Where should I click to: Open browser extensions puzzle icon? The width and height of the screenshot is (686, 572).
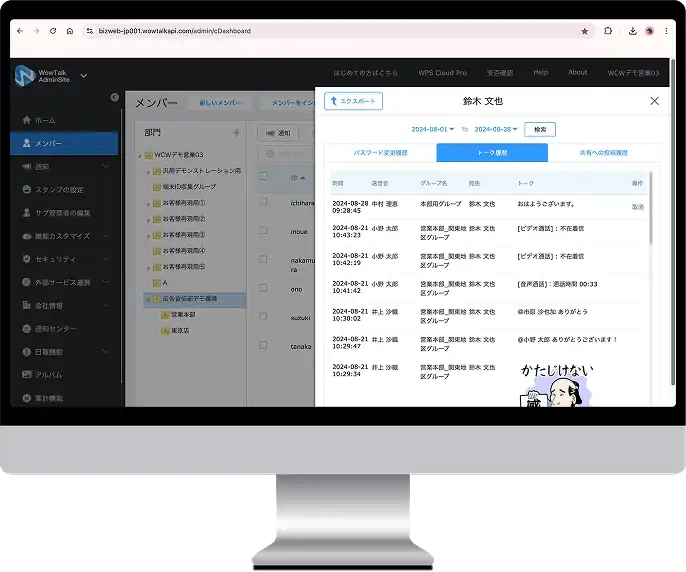[608, 31]
